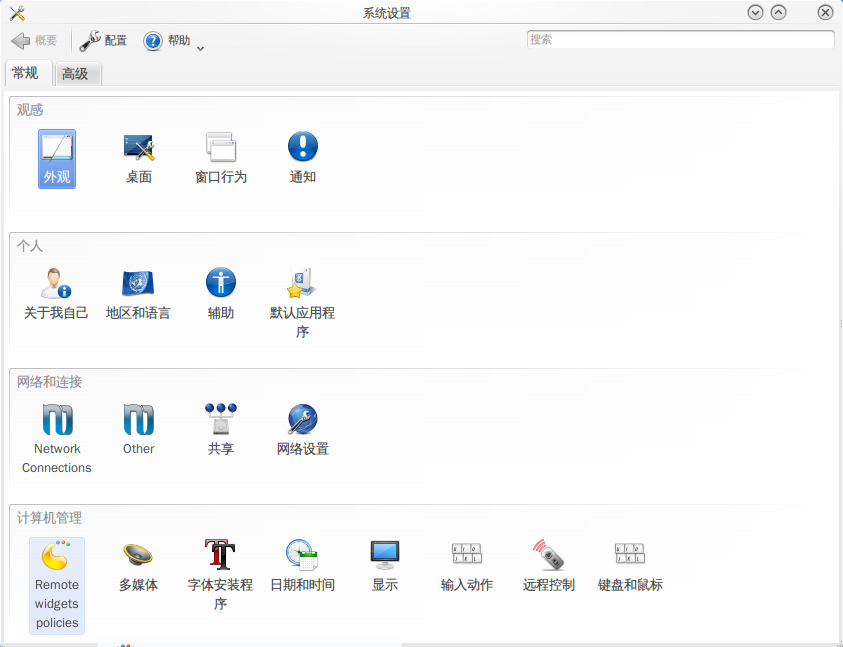Viewport: 843px width, 647px height.
Task: Open the 桌面 desktop settings
Action: pos(139,159)
